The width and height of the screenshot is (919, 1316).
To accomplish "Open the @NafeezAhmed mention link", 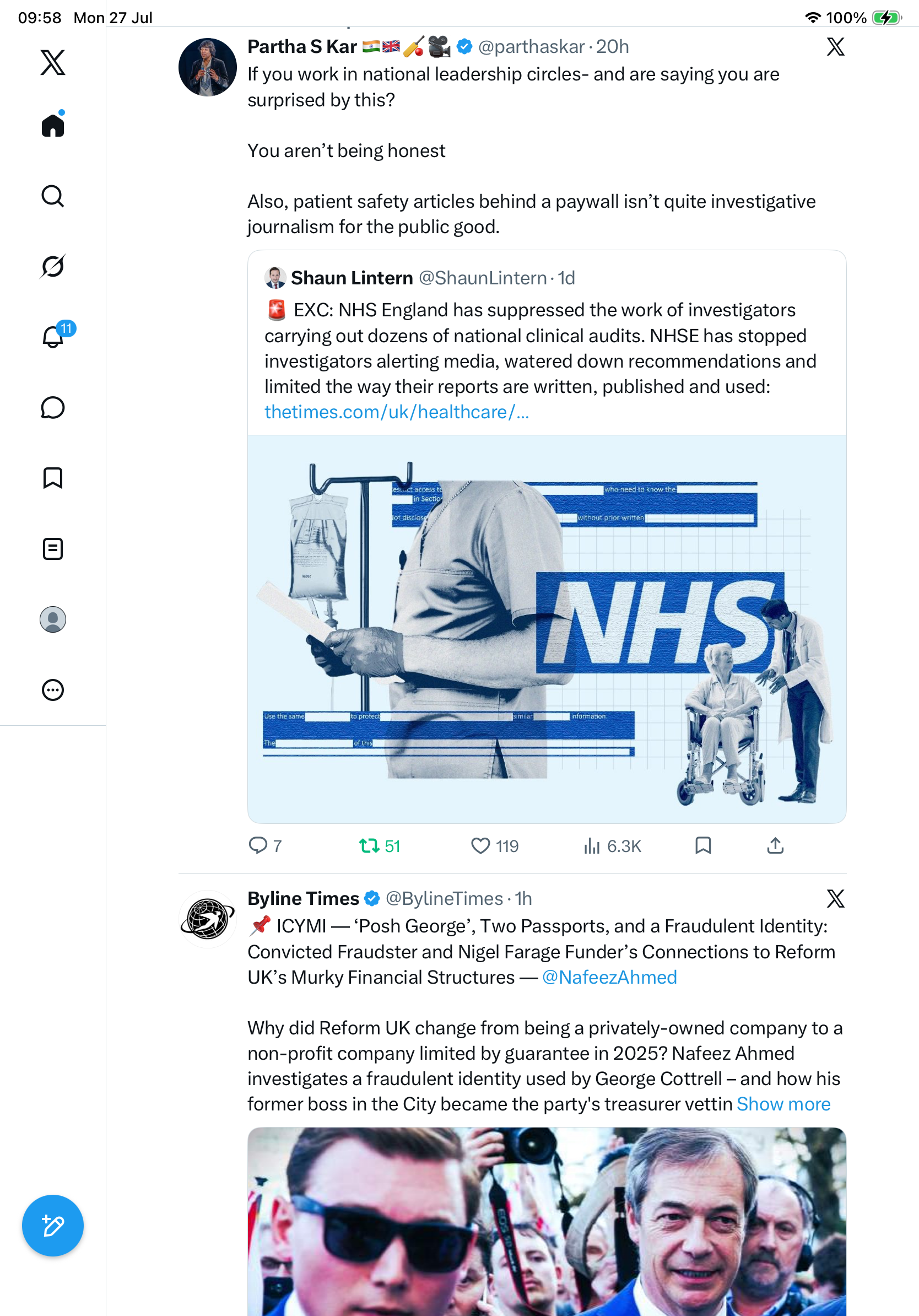I will pos(609,977).
